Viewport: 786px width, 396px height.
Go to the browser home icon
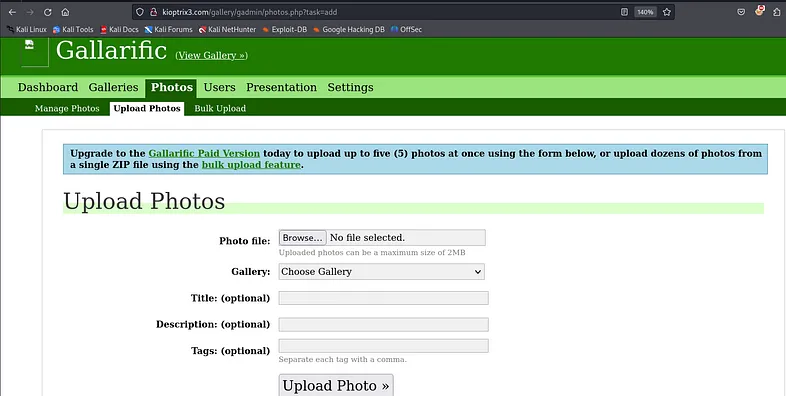coord(65,12)
